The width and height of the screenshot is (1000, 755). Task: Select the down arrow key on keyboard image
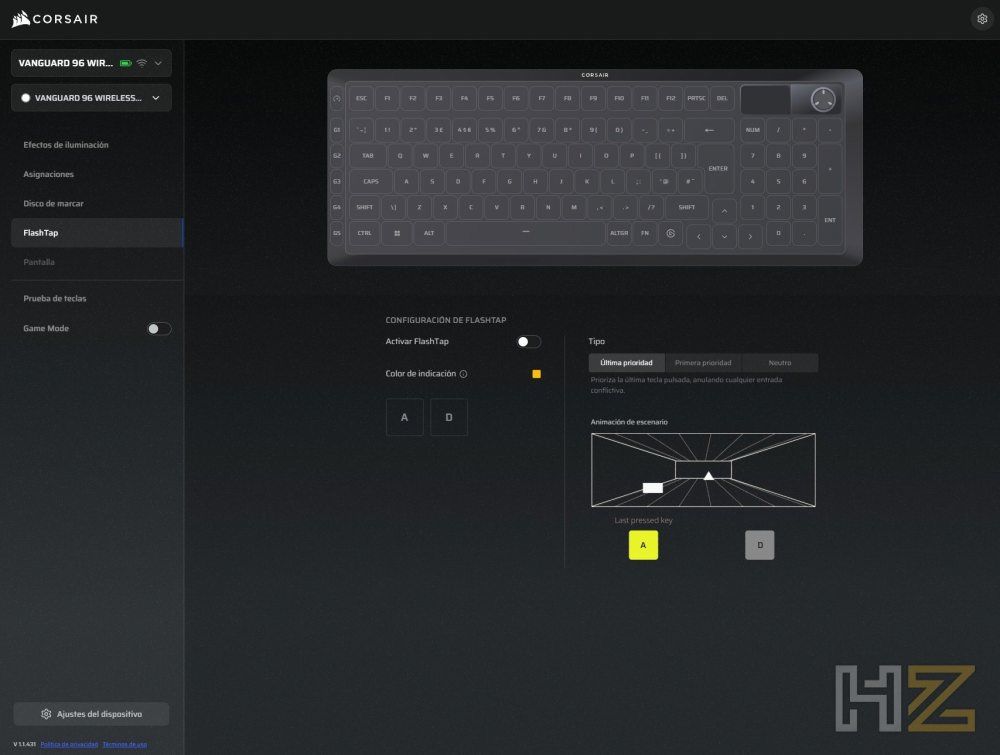tap(724, 236)
